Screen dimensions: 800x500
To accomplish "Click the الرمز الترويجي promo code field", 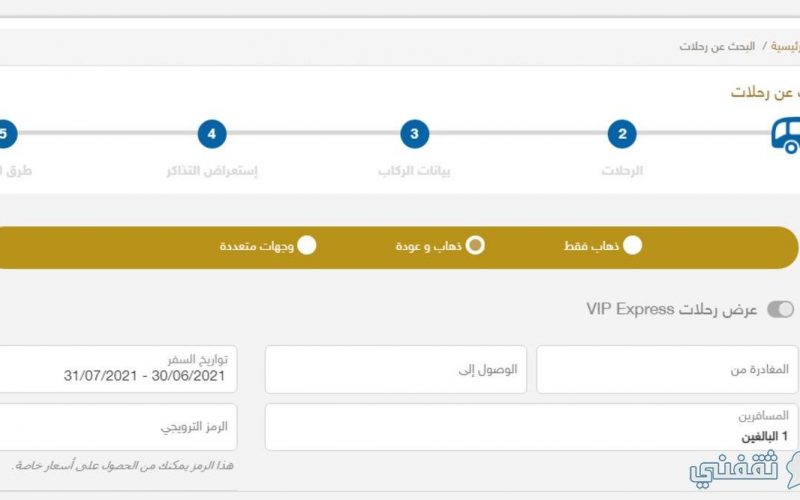I will click(117, 427).
